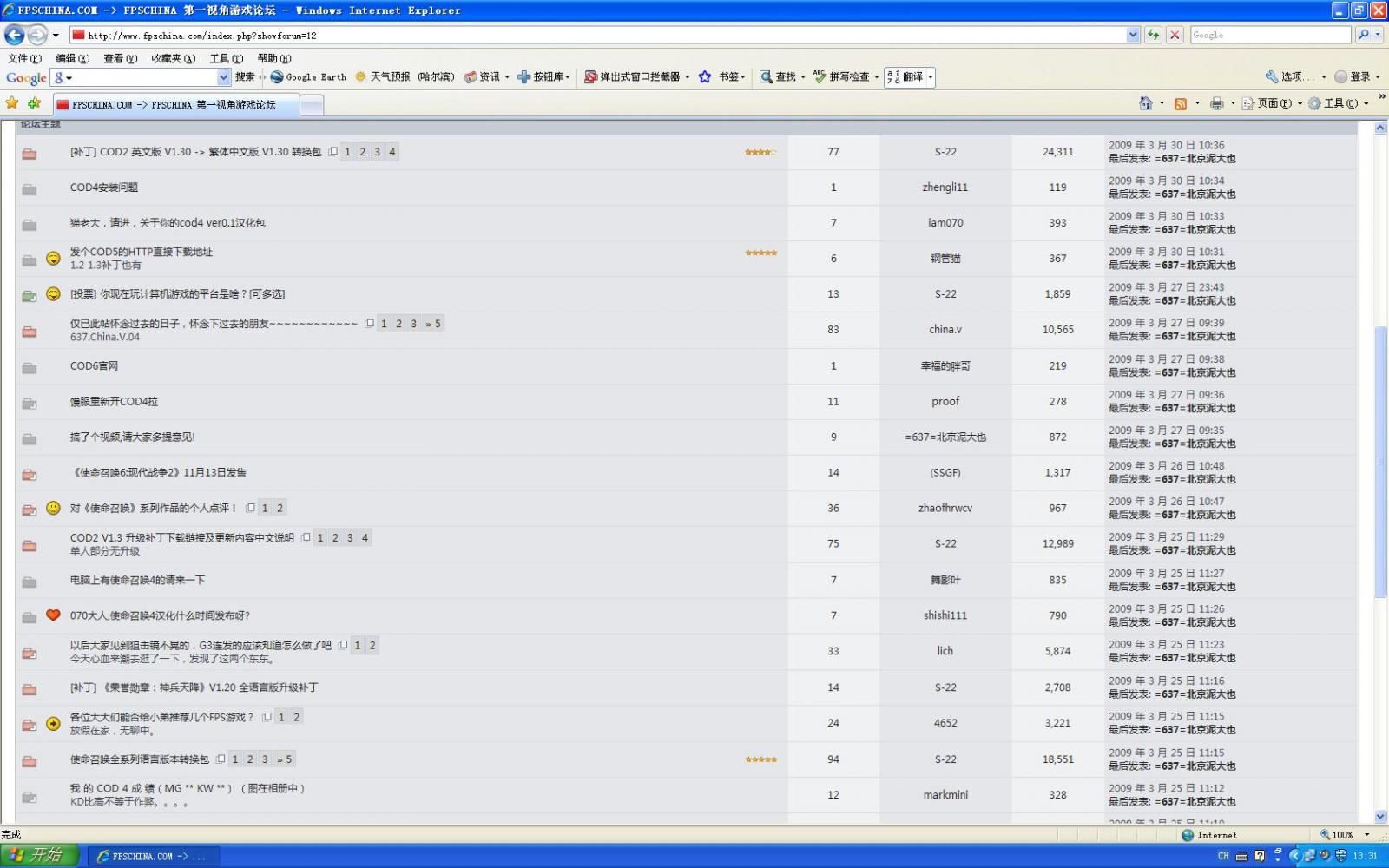The width and height of the screenshot is (1389, 868).
Task: Click the page scrollbar down arrow
Action: [x=1380, y=817]
